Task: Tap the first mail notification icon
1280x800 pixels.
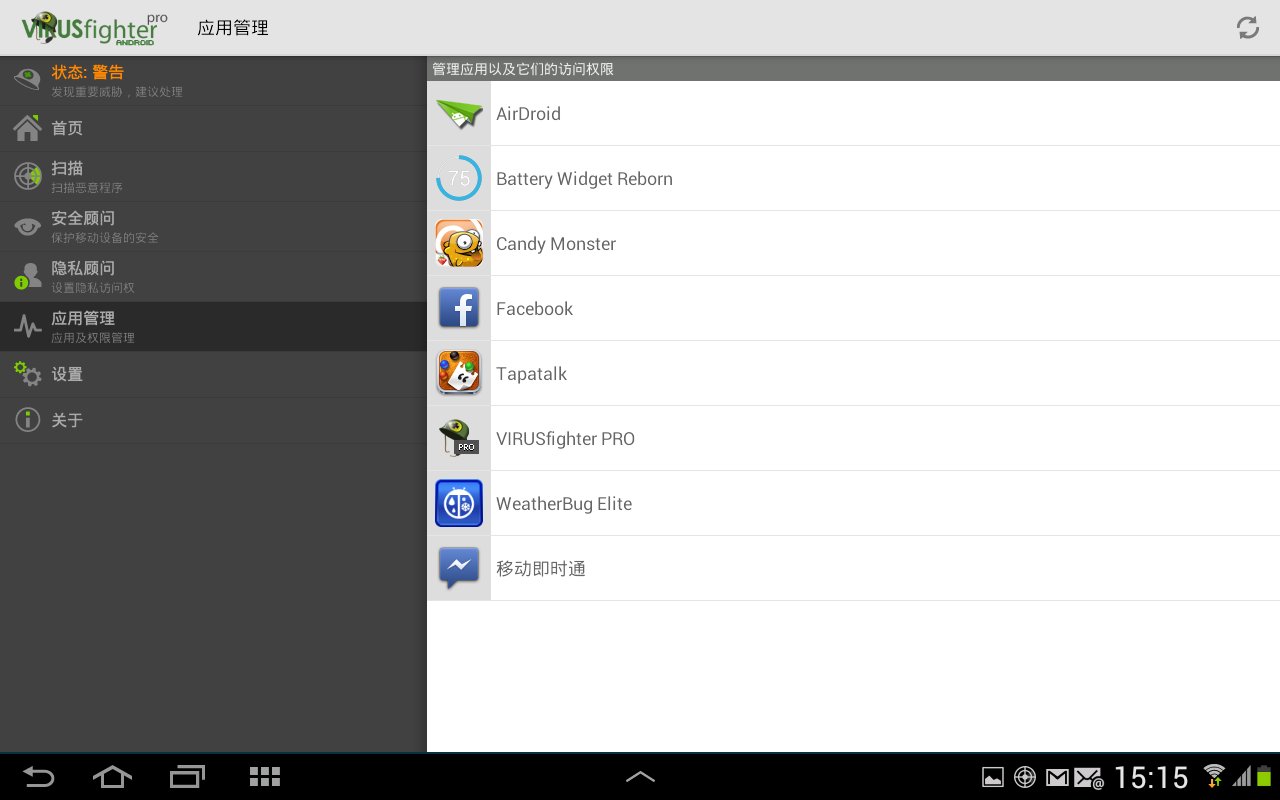Action: point(1056,777)
